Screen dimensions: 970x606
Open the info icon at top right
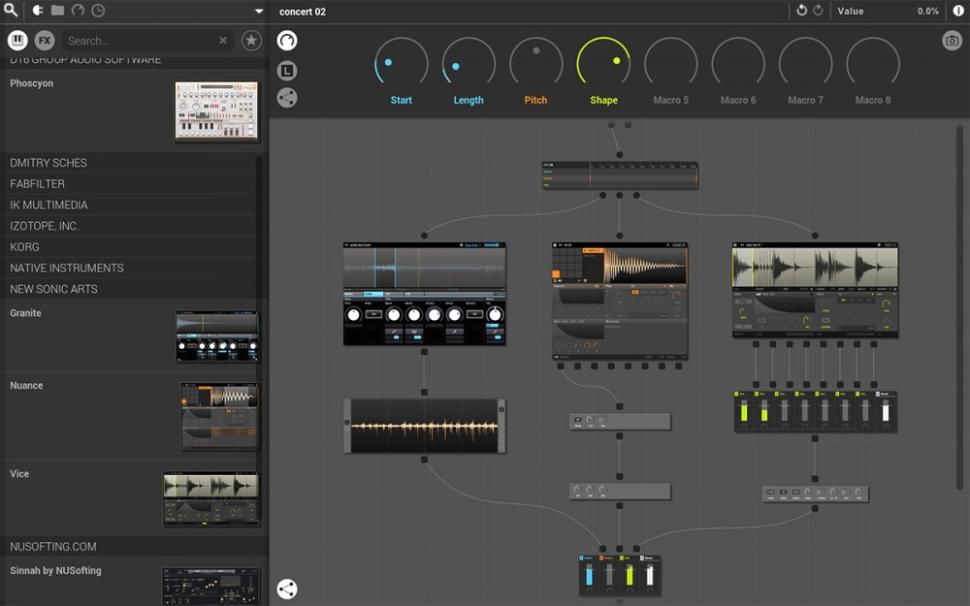958,11
